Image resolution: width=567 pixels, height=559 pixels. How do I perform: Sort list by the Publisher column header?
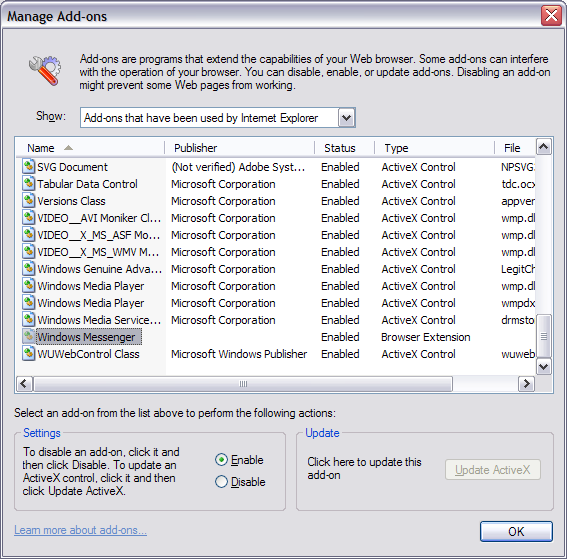pos(240,148)
